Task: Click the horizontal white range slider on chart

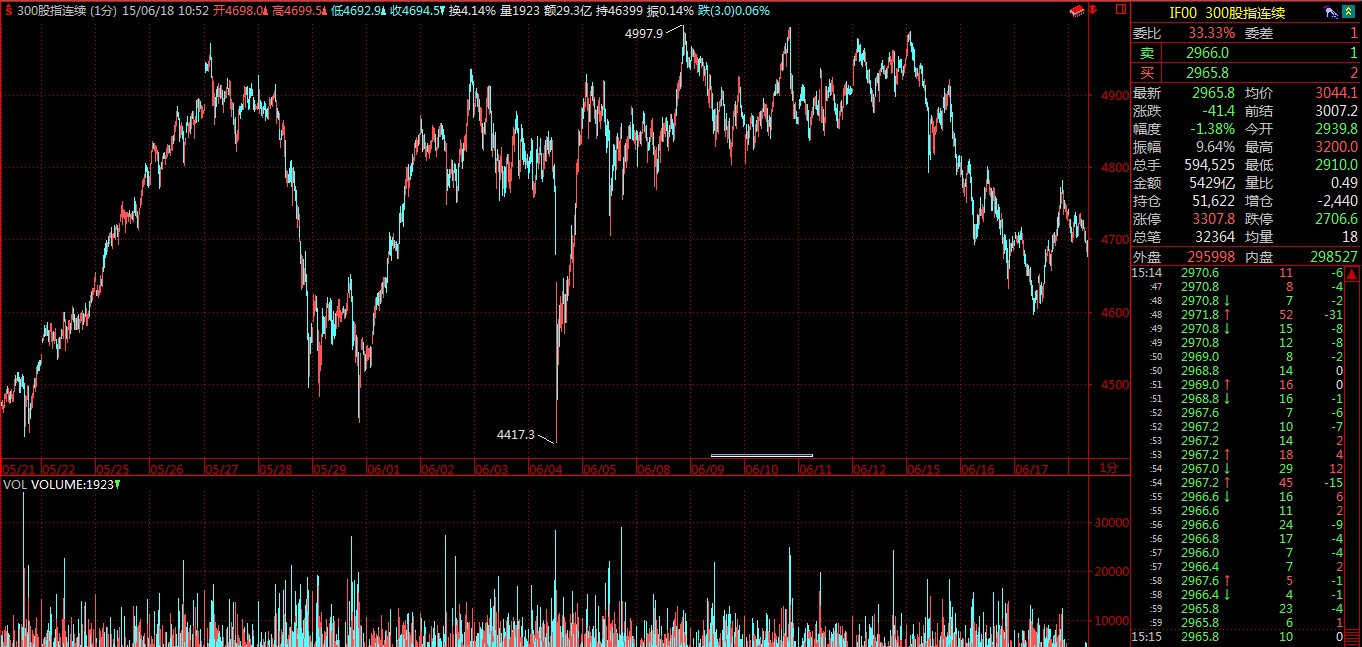Action: tap(761, 456)
